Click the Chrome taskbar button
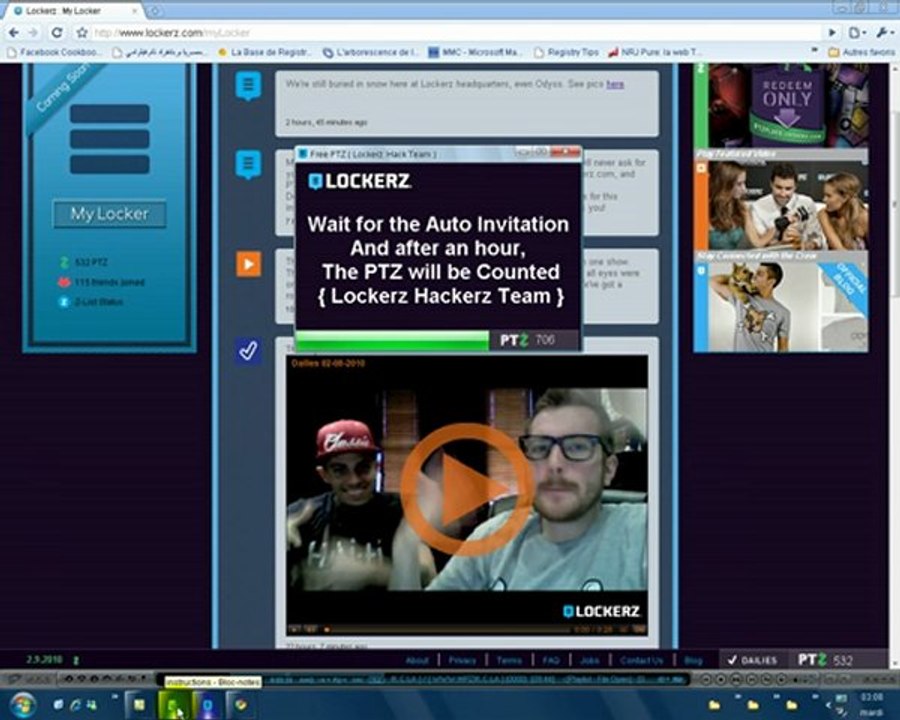 [x=242, y=704]
